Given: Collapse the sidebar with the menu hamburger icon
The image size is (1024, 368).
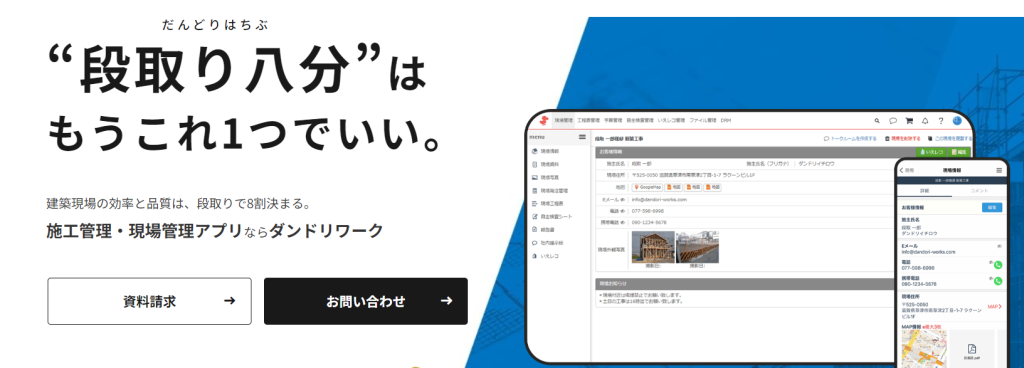Looking at the screenshot, I should [583, 137].
